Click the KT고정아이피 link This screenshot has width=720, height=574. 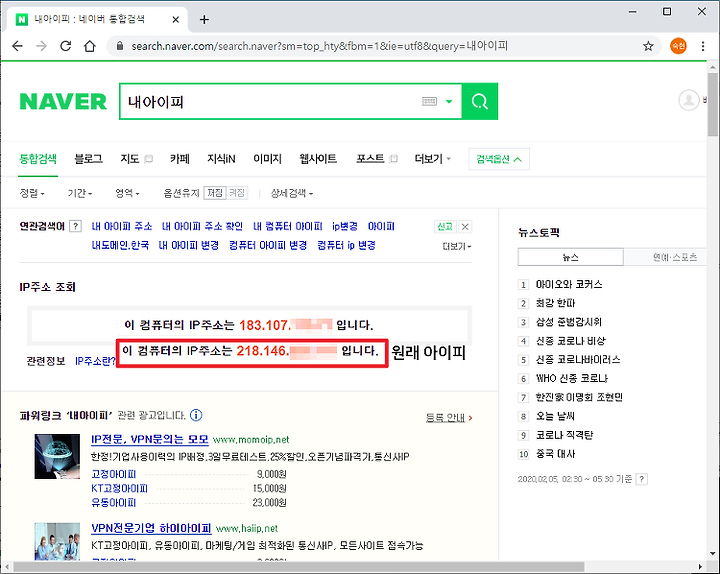119,488
